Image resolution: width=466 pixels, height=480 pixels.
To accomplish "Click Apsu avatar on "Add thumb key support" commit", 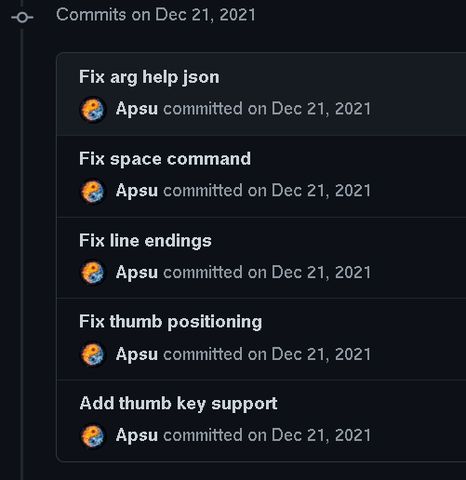I will point(93,436).
